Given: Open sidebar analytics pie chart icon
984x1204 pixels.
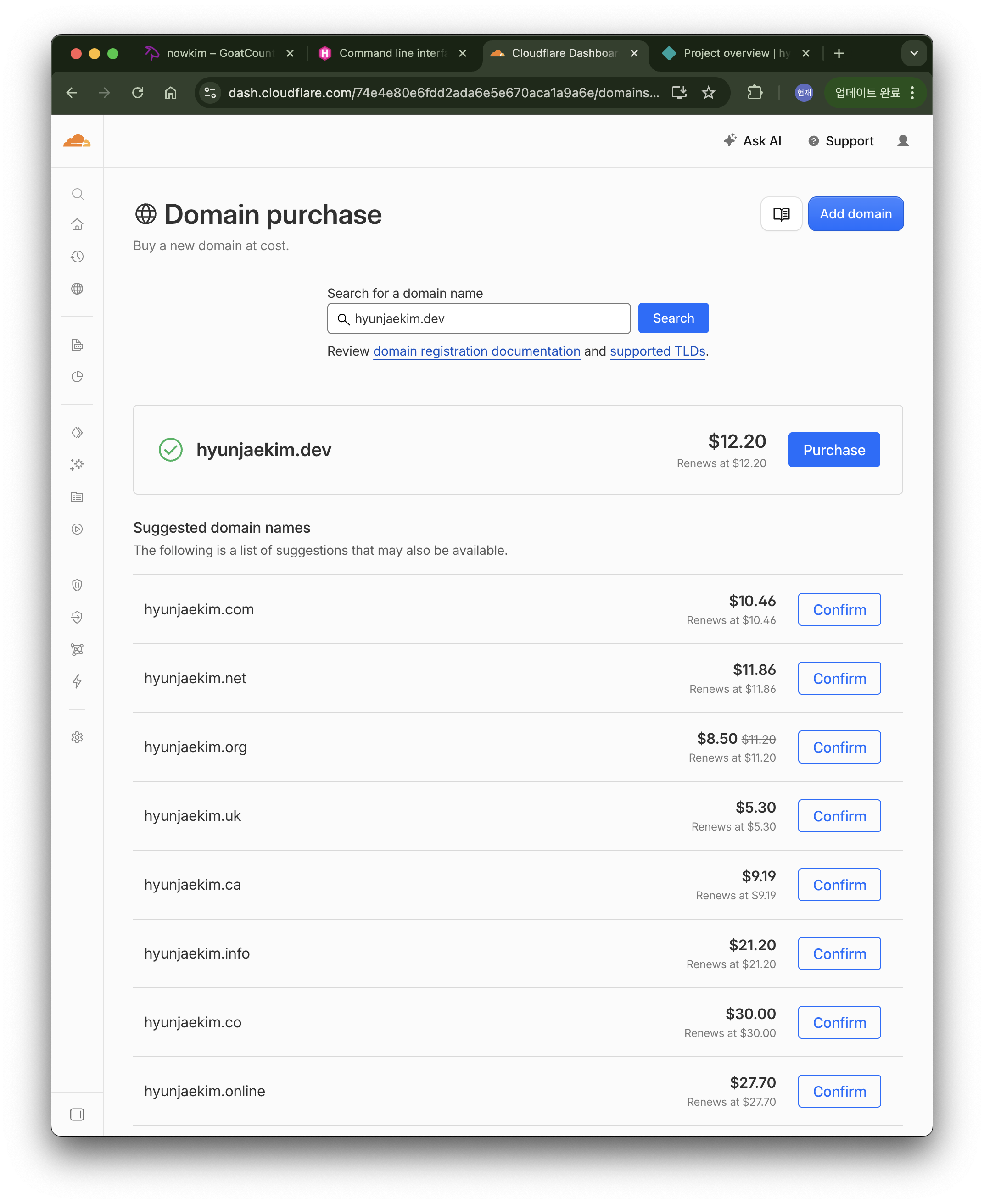Looking at the screenshot, I should (78, 377).
